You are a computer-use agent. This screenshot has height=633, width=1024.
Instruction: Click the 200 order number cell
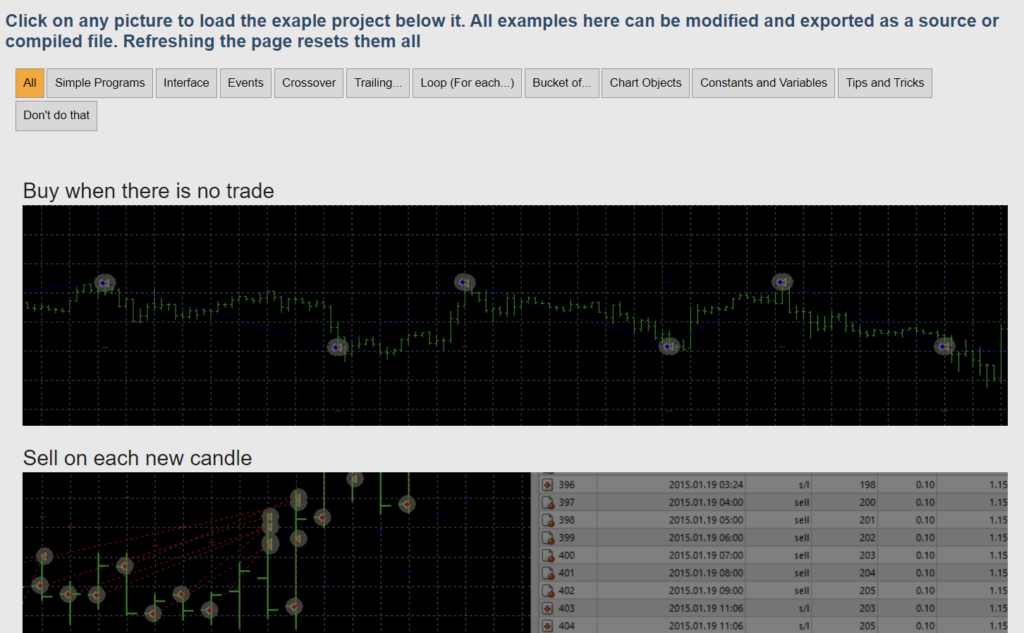867,502
